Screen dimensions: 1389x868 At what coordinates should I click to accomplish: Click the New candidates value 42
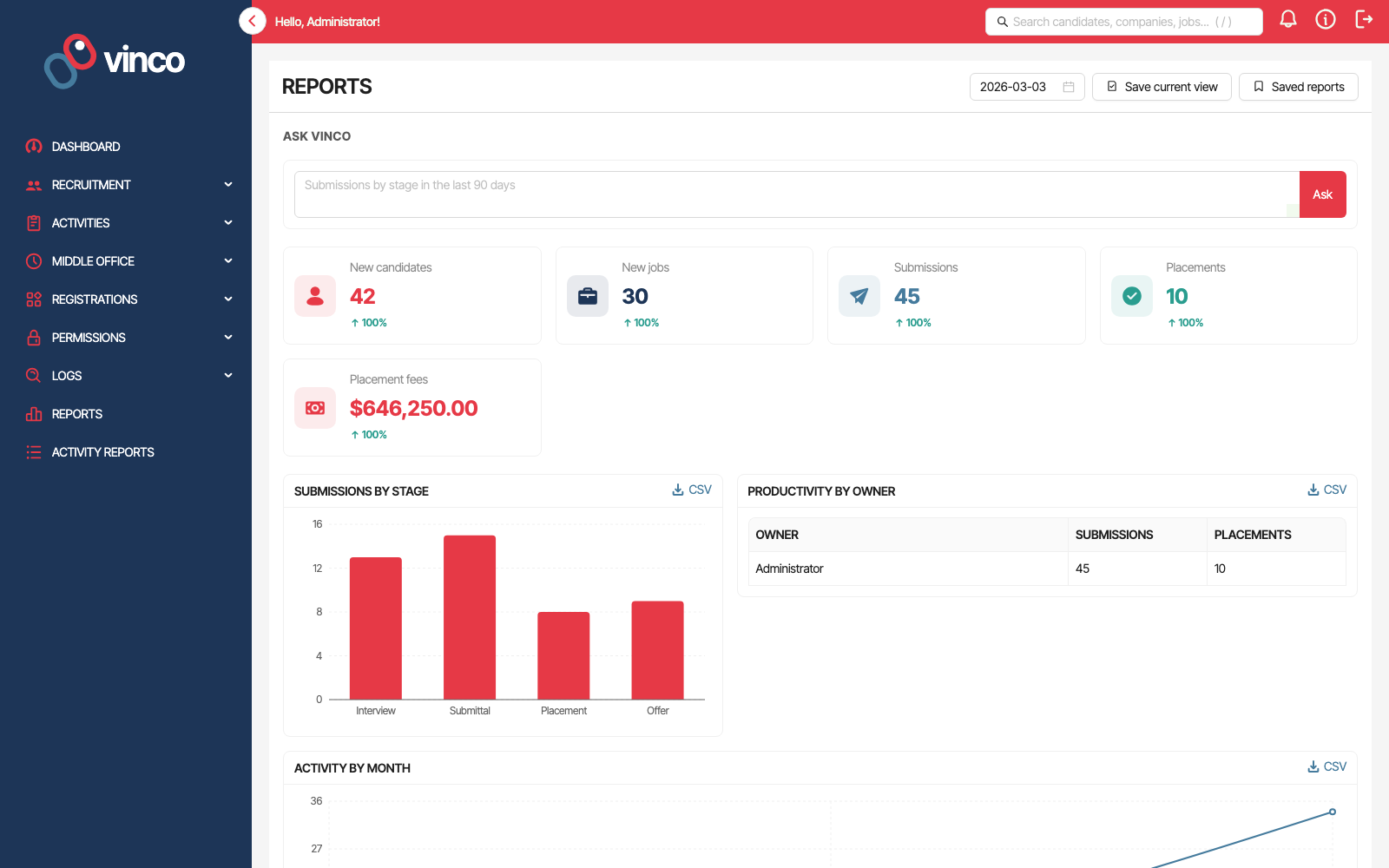[x=362, y=296]
